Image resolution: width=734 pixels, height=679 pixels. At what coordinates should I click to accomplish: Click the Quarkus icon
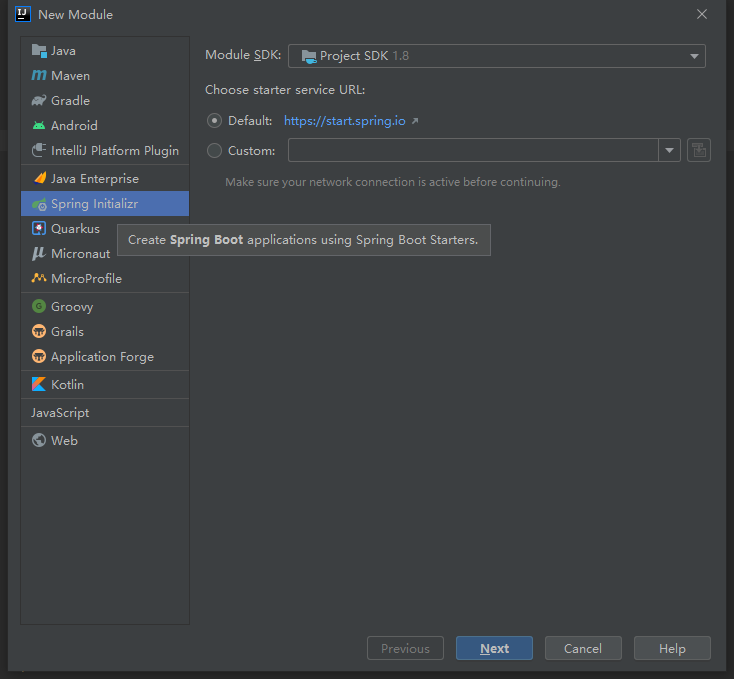coord(39,228)
